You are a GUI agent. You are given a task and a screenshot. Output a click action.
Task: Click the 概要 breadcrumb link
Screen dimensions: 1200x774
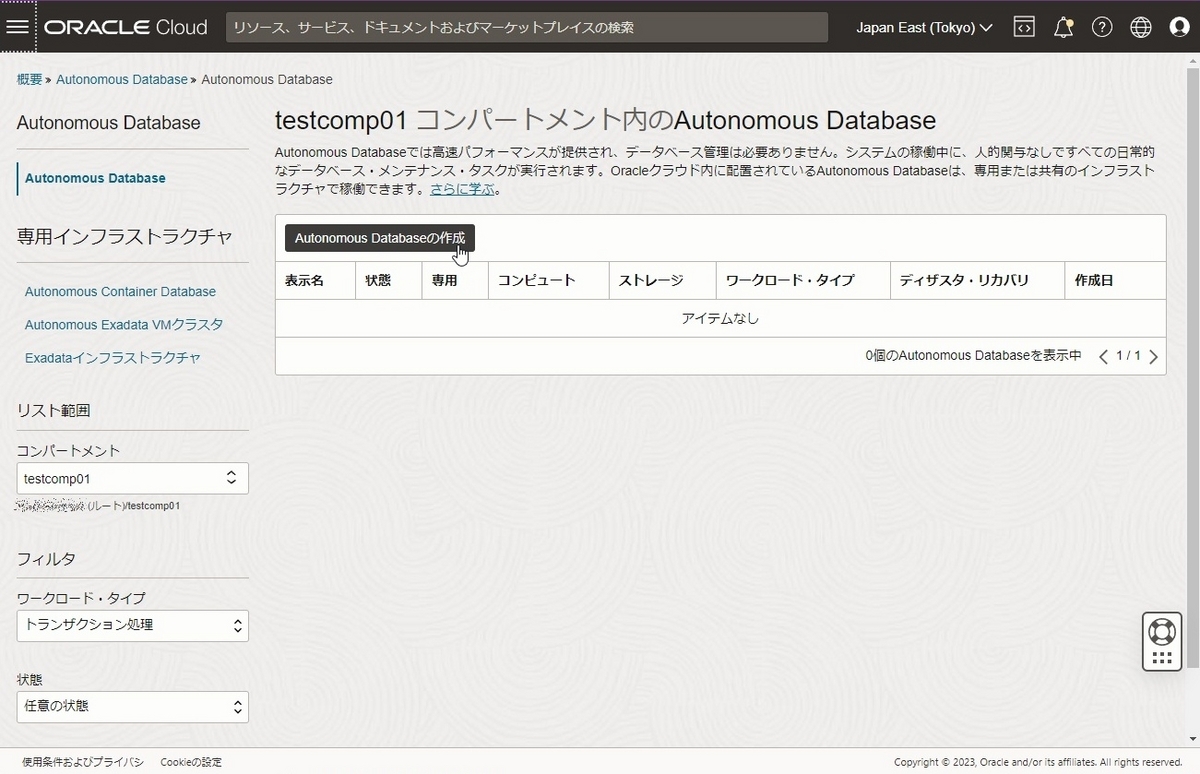(28, 79)
